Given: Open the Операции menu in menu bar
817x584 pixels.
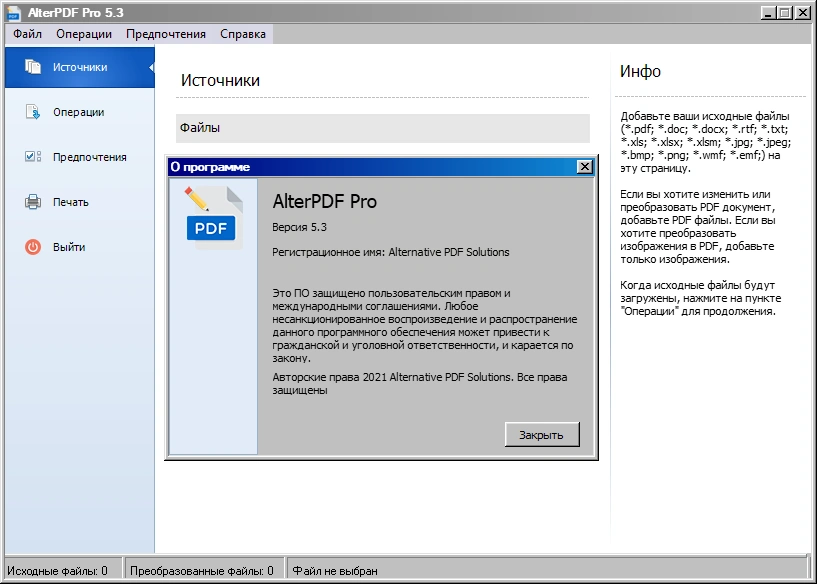Looking at the screenshot, I should click(x=84, y=34).
